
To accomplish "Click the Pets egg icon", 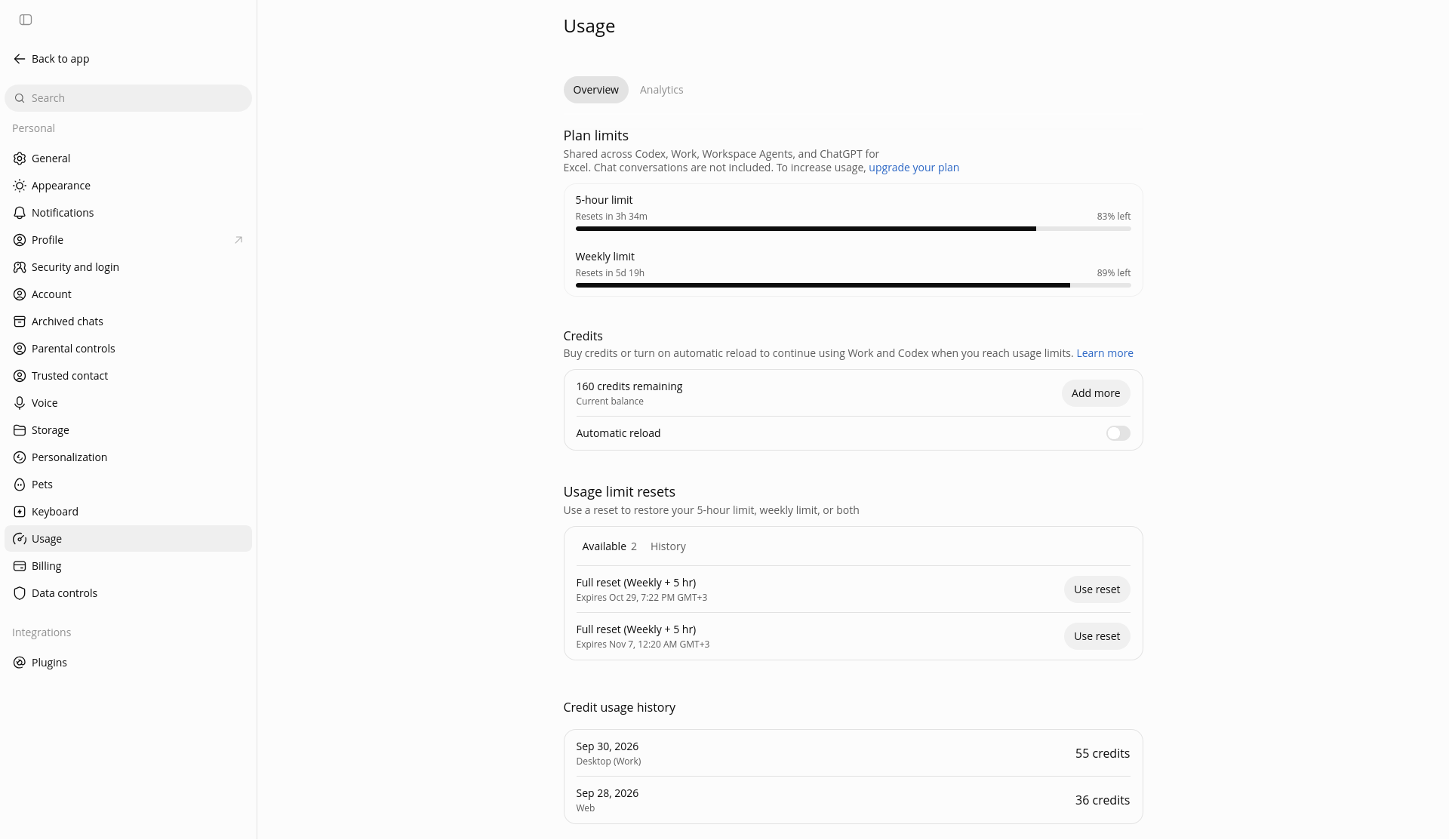I will click(x=20, y=485).
